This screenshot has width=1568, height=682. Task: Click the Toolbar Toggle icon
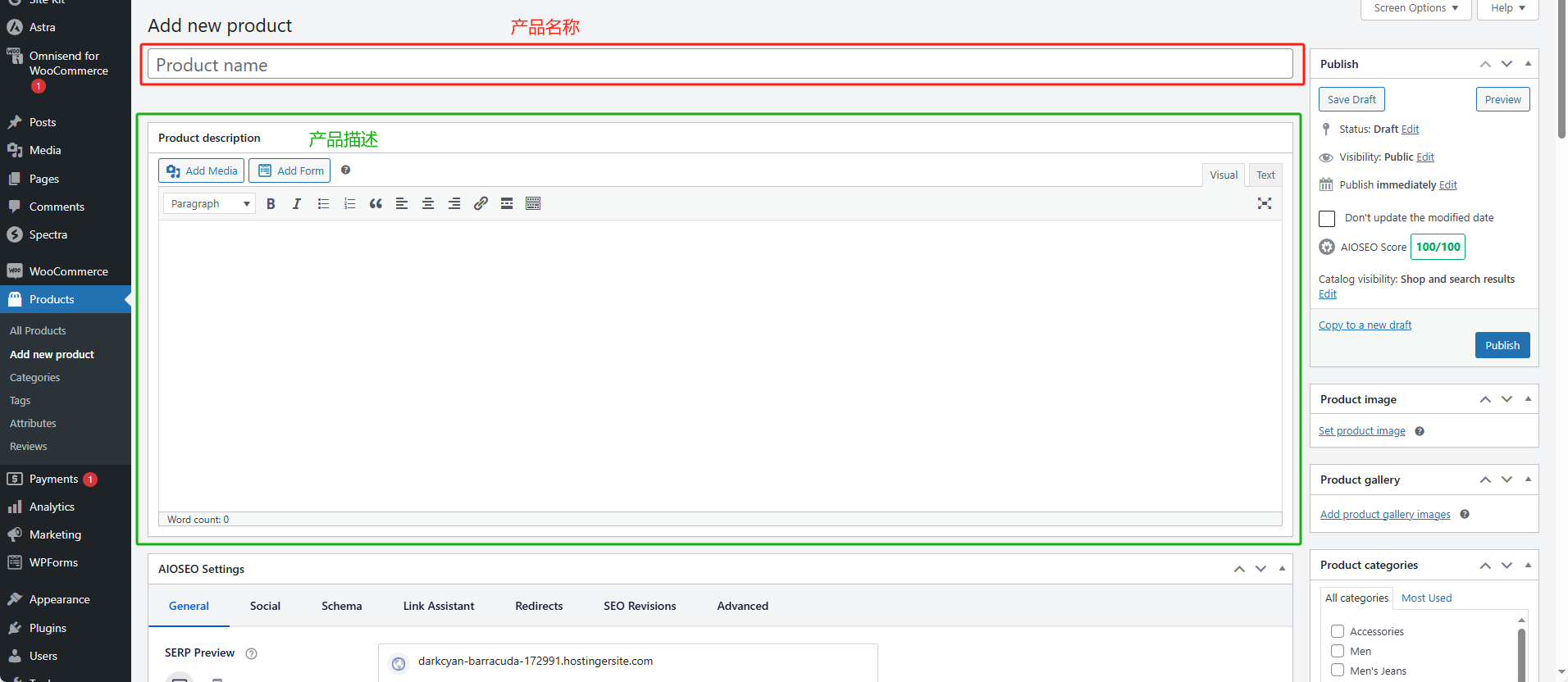533,204
